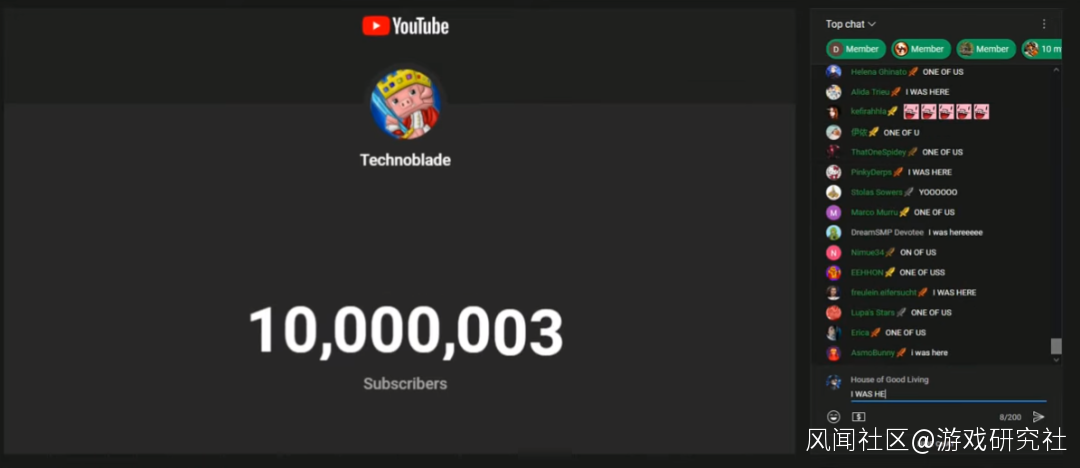The width and height of the screenshot is (1080, 468).
Task: Click Nimue34's pink N avatar
Action: point(833,252)
